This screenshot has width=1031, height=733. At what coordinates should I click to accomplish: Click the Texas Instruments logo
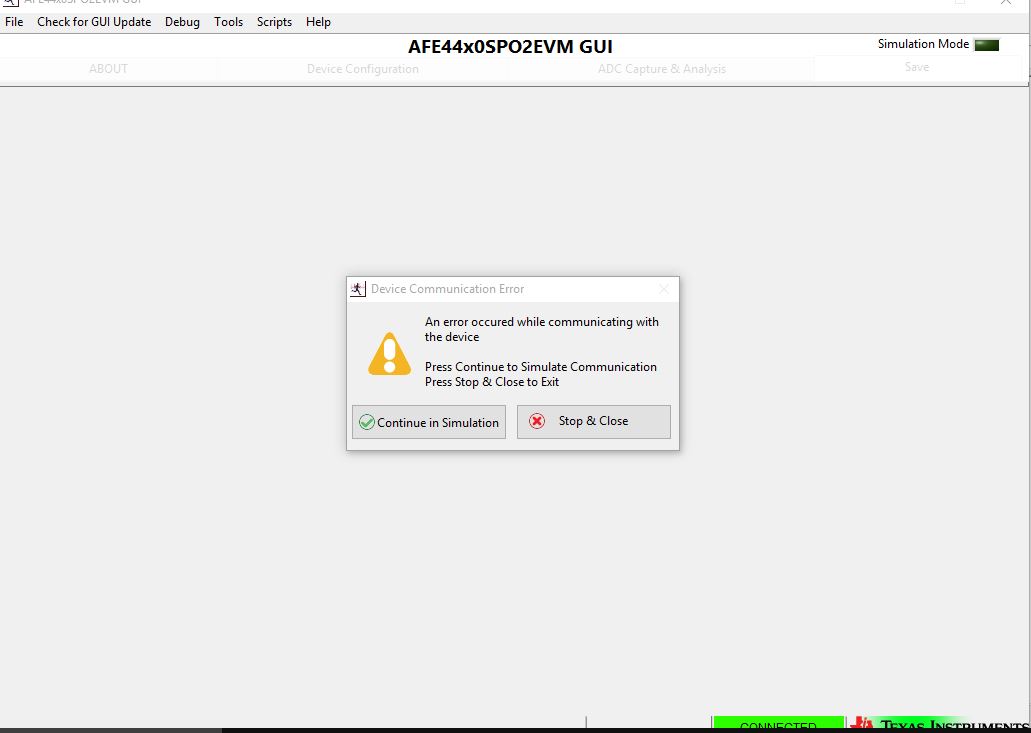point(939,724)
